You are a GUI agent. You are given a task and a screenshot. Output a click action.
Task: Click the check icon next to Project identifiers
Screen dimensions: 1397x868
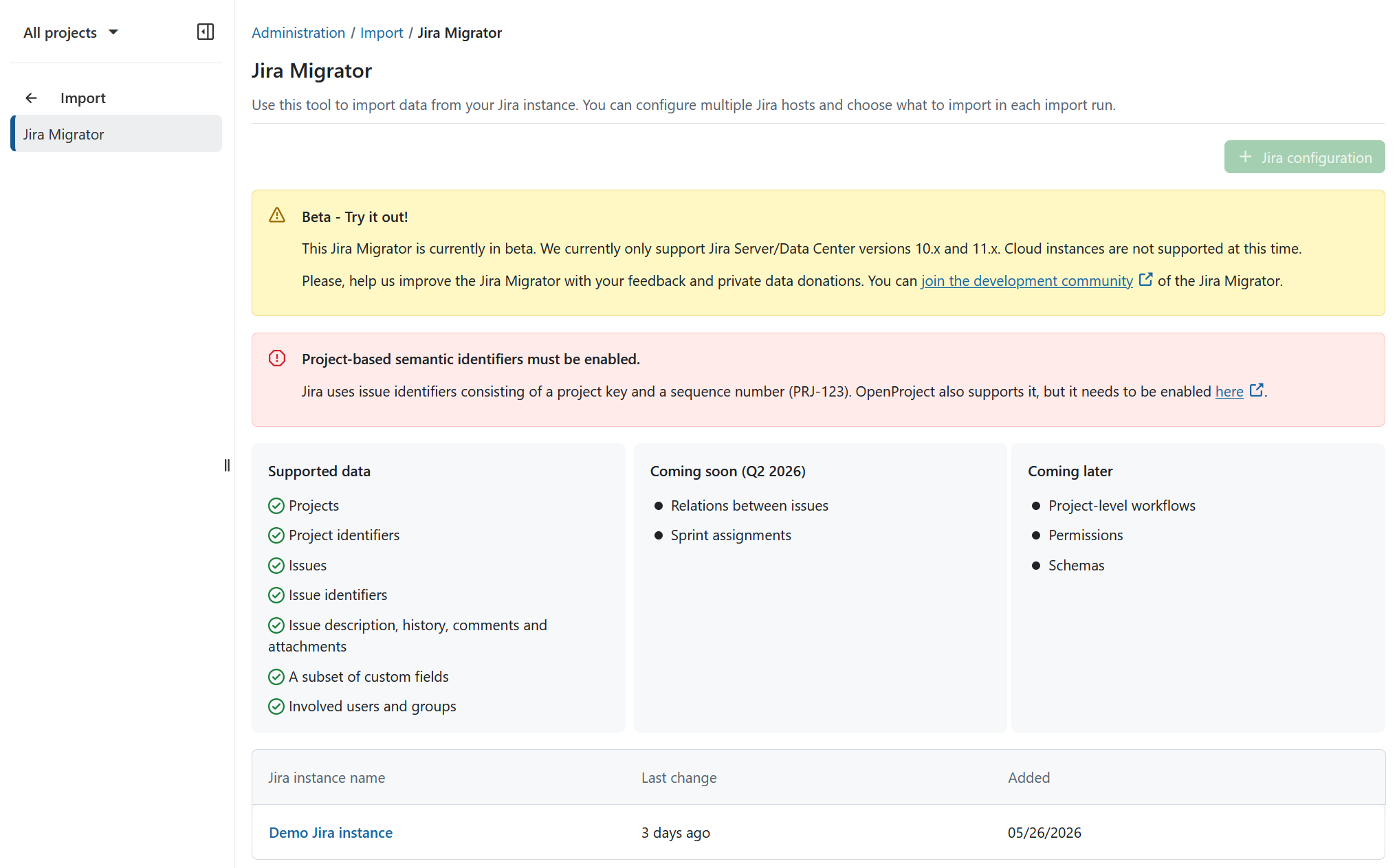point(276,535)
